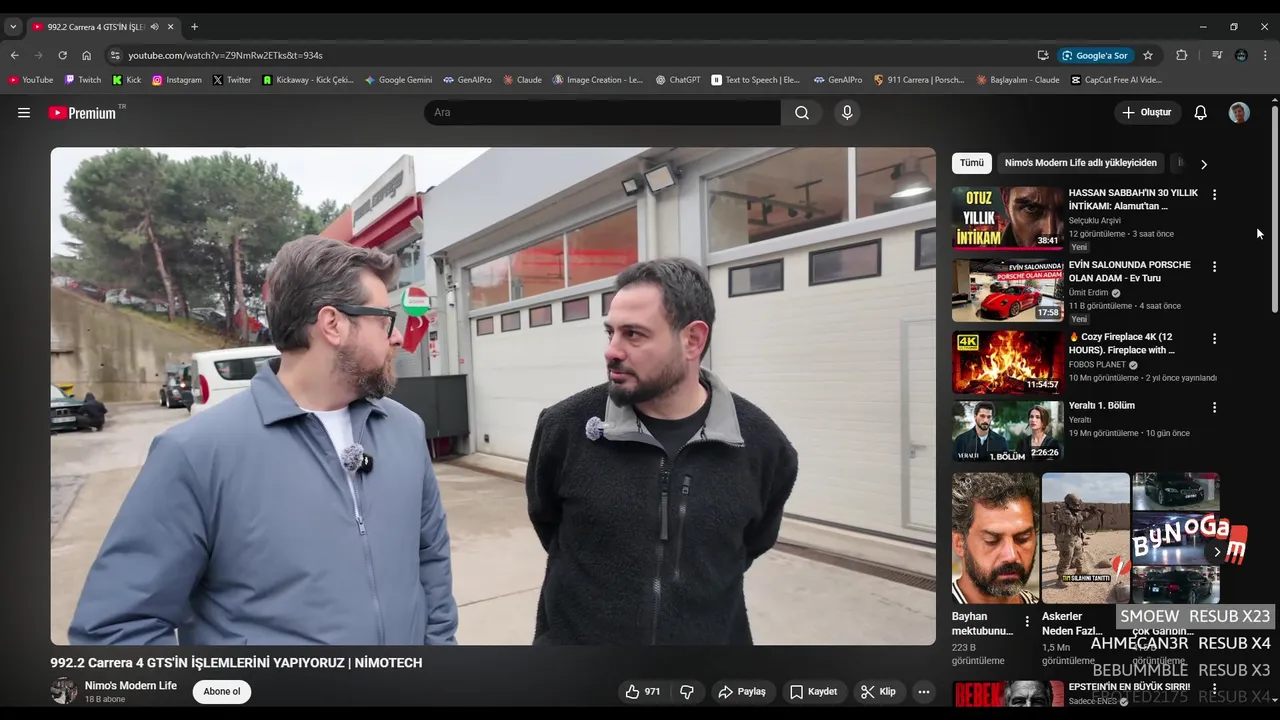Open options for Hassan Sabbah video

click(1214, 195)
